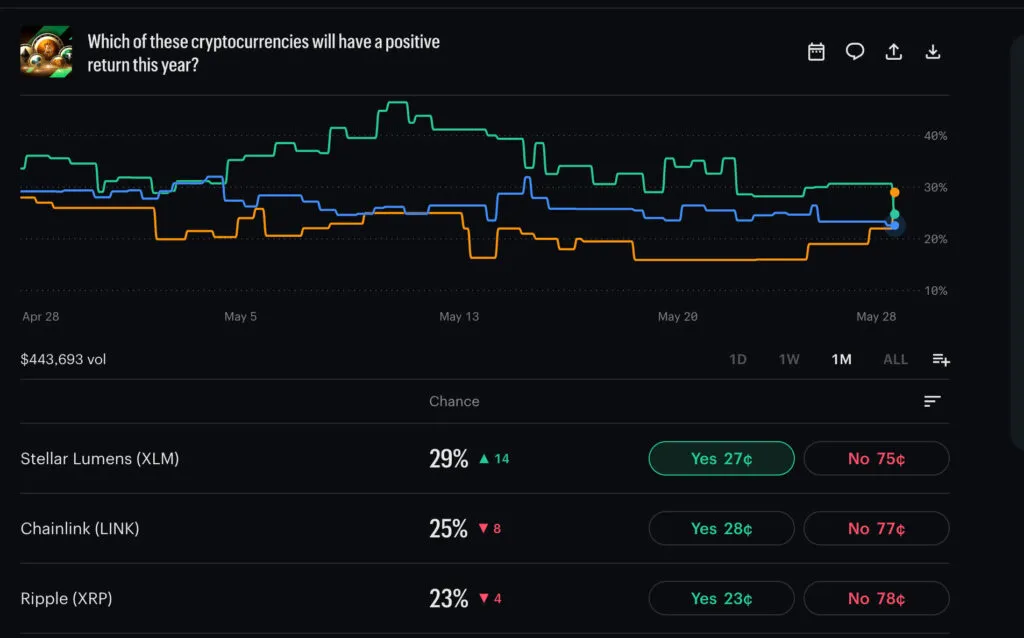Screen dimensions: 1024x638
Task: Select the 1W time range
Action: click(789, 359)
